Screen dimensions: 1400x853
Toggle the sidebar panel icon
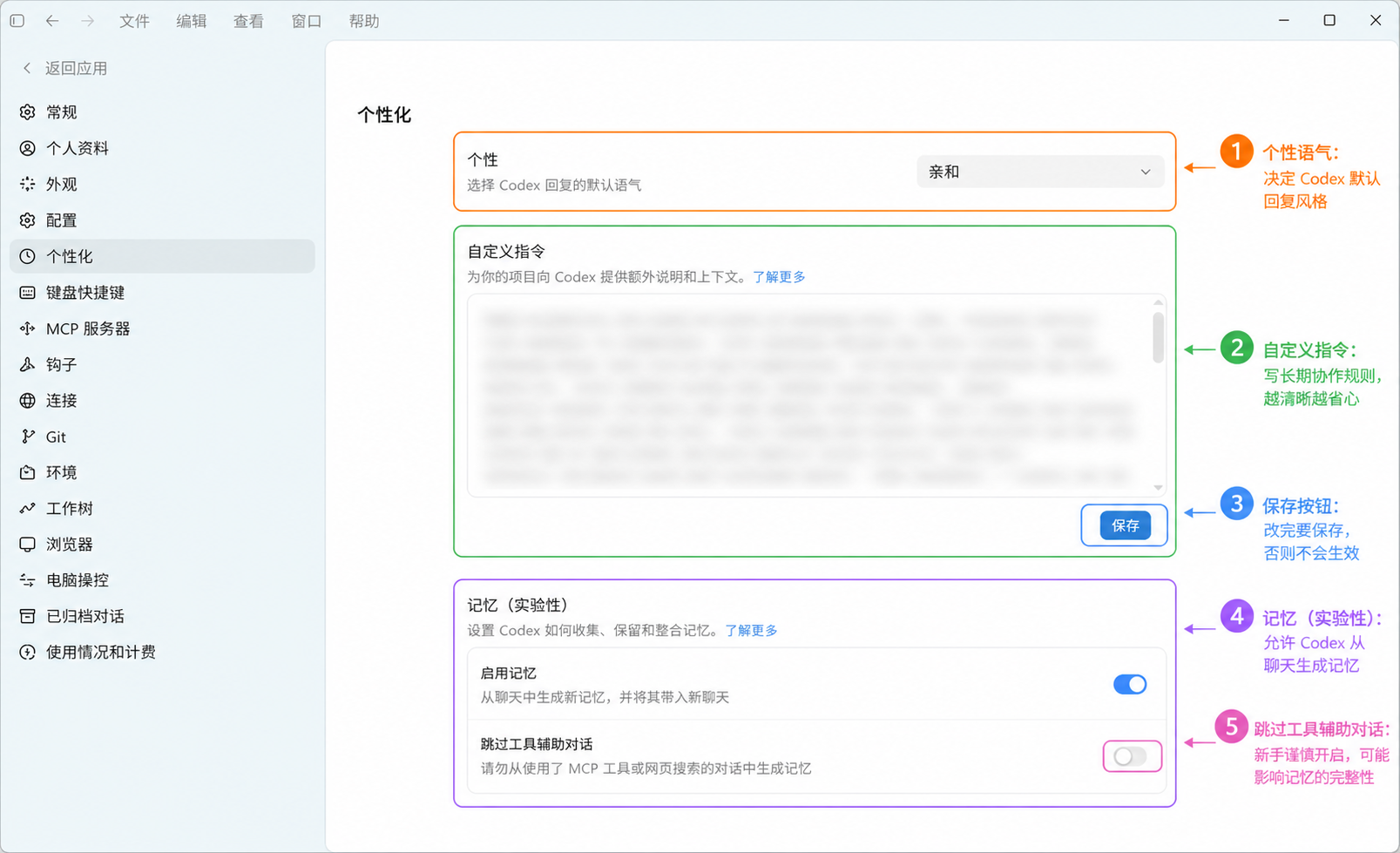[x=17, y=21]
